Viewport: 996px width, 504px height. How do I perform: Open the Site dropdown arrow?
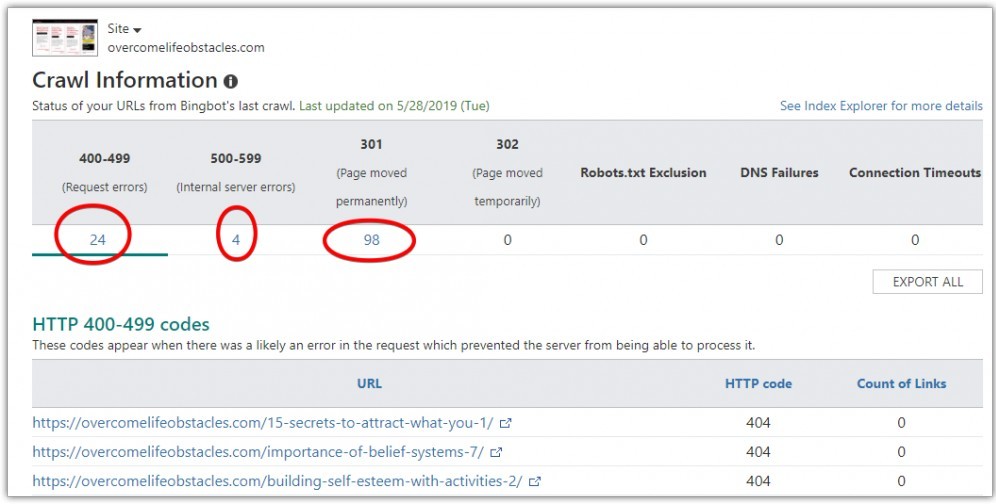(138, 31)
